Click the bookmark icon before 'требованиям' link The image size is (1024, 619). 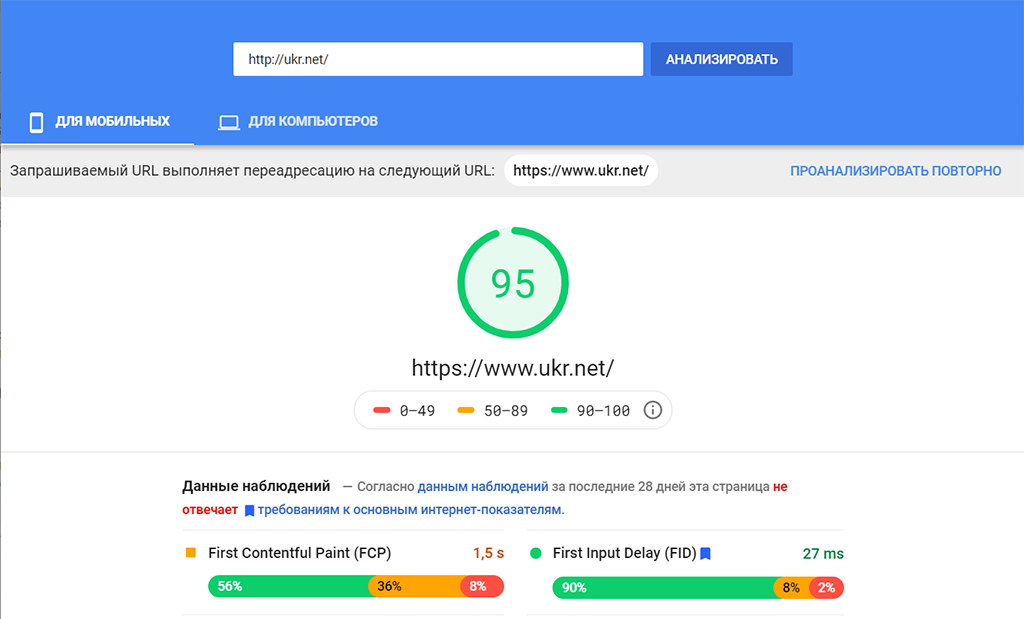249,510
